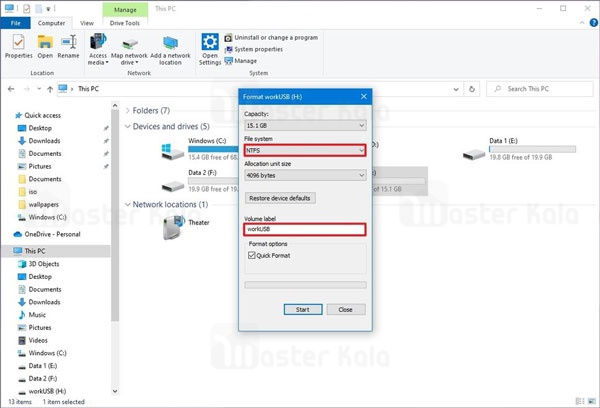600x408 pixels.
Task: Toggle the Quick Format checkbox
Action: coord(252,255)
